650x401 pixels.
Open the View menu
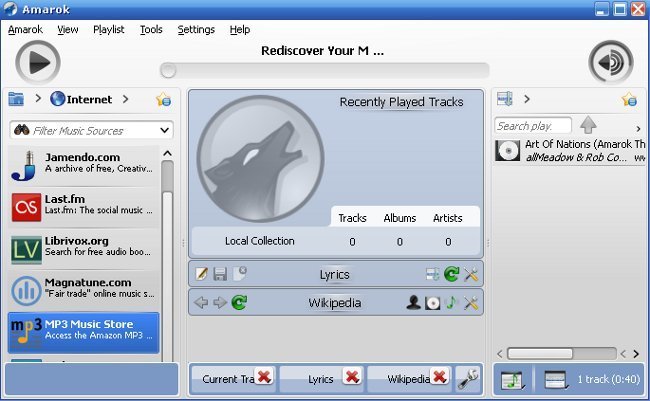pos(68,29)
